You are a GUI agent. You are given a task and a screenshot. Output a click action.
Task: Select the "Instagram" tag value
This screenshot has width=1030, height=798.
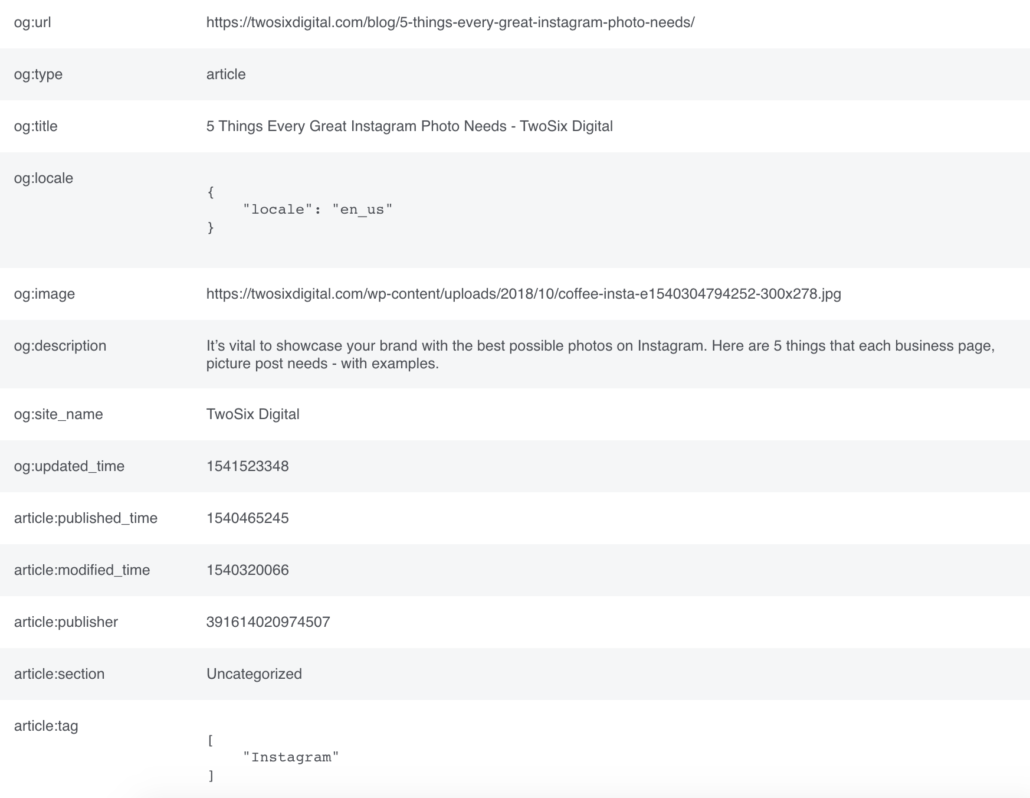(291, 757)
